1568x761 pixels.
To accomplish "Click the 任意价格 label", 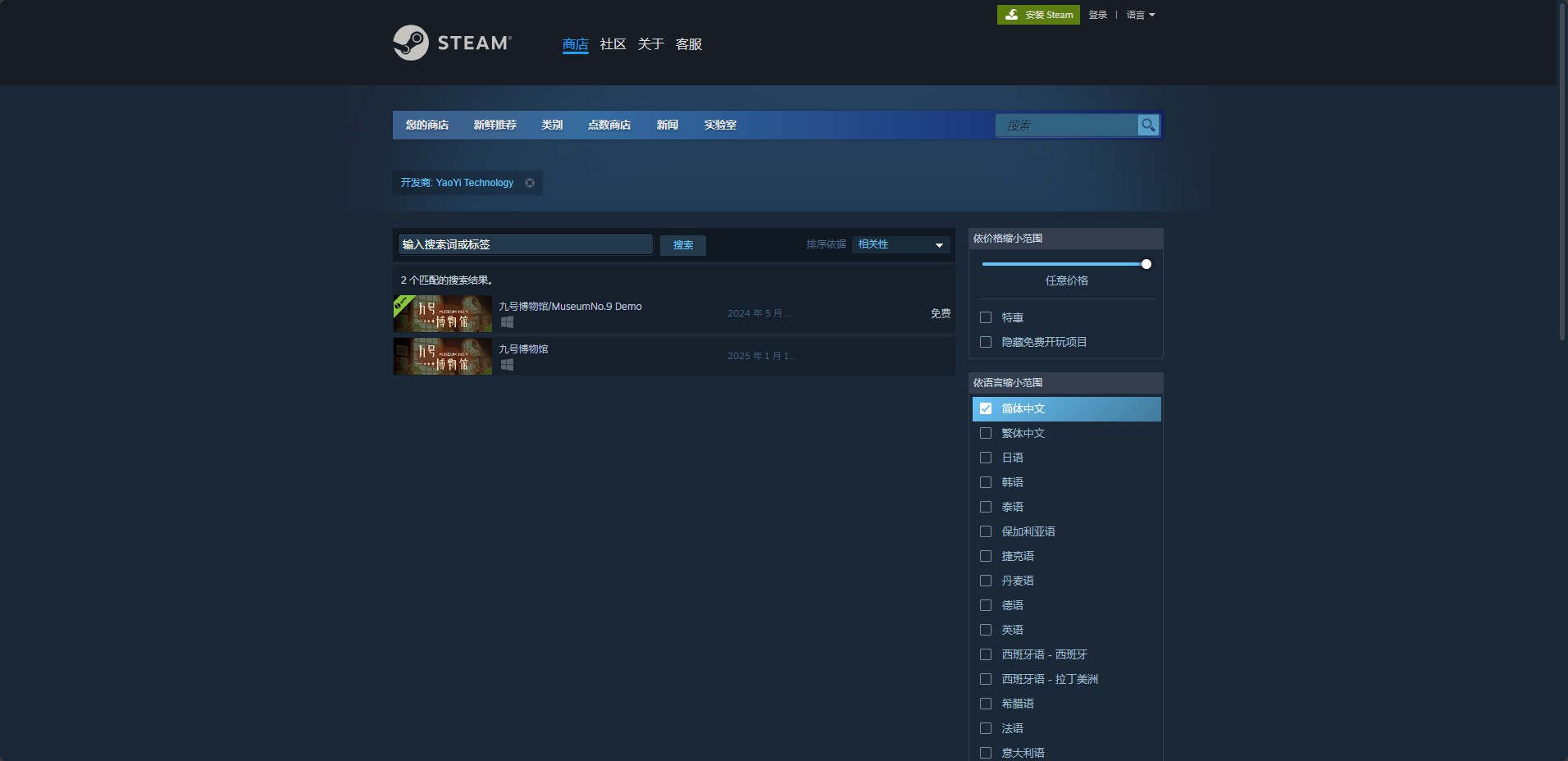I will (x=1067, y=280).
